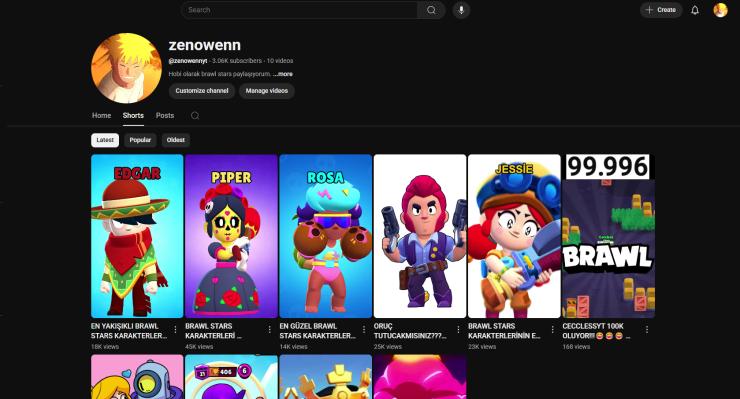Click title EN YAKIŞIKLI BRAWL STARS KARAKTERLER

click(129, 331)
